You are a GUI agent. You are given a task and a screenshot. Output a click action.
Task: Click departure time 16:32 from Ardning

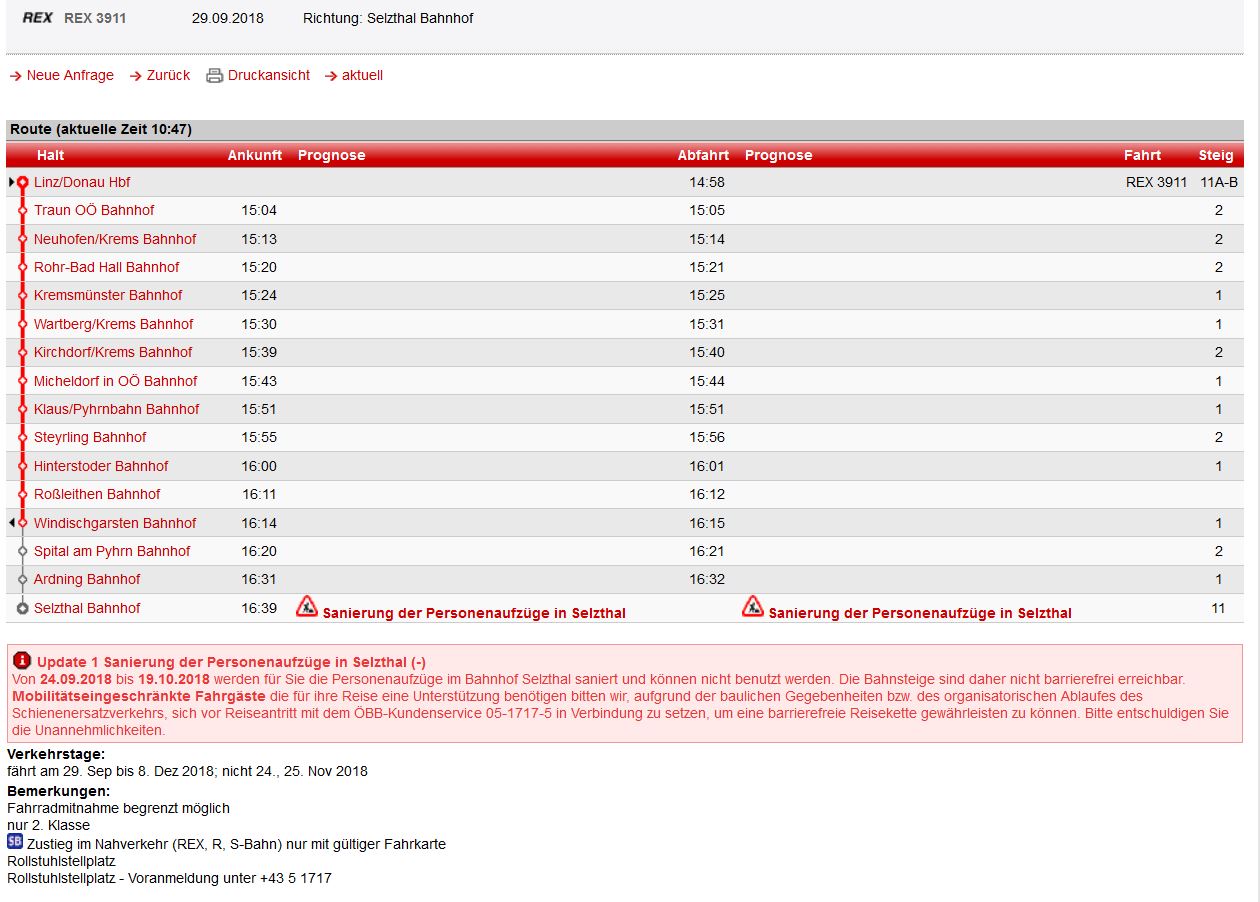point(707,579)
